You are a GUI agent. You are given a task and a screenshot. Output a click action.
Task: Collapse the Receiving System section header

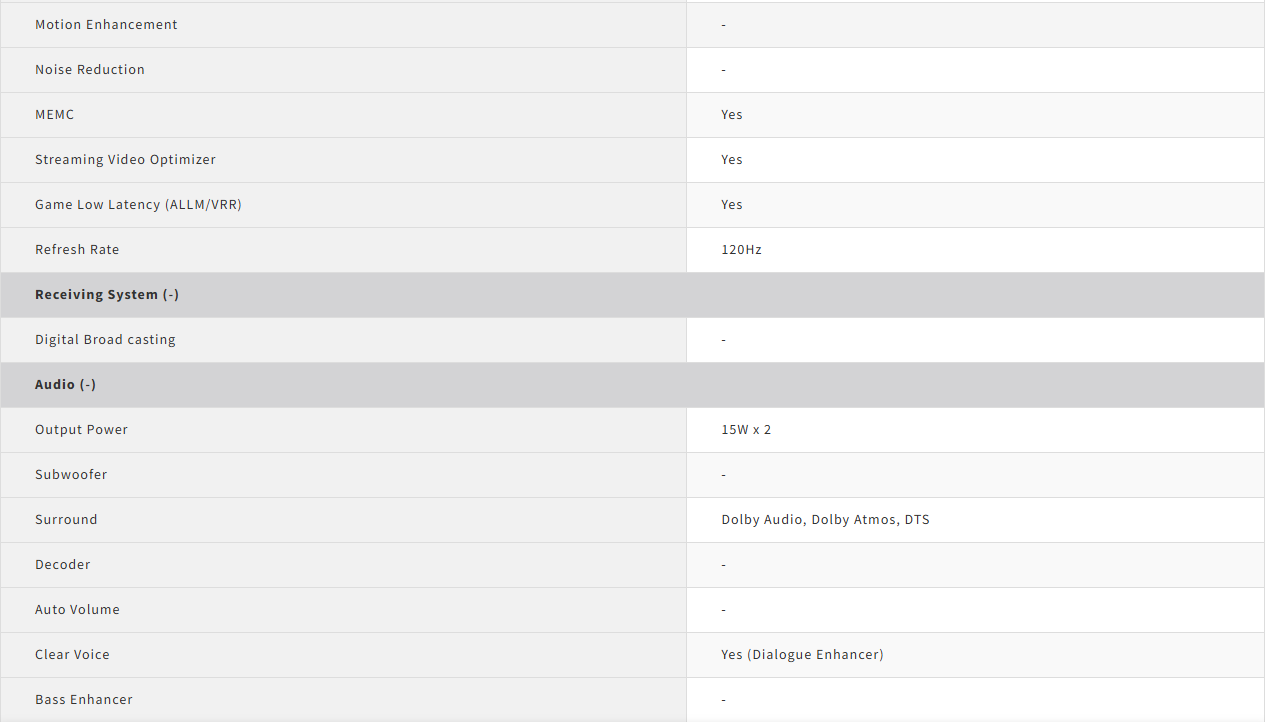tap(107, 295)
